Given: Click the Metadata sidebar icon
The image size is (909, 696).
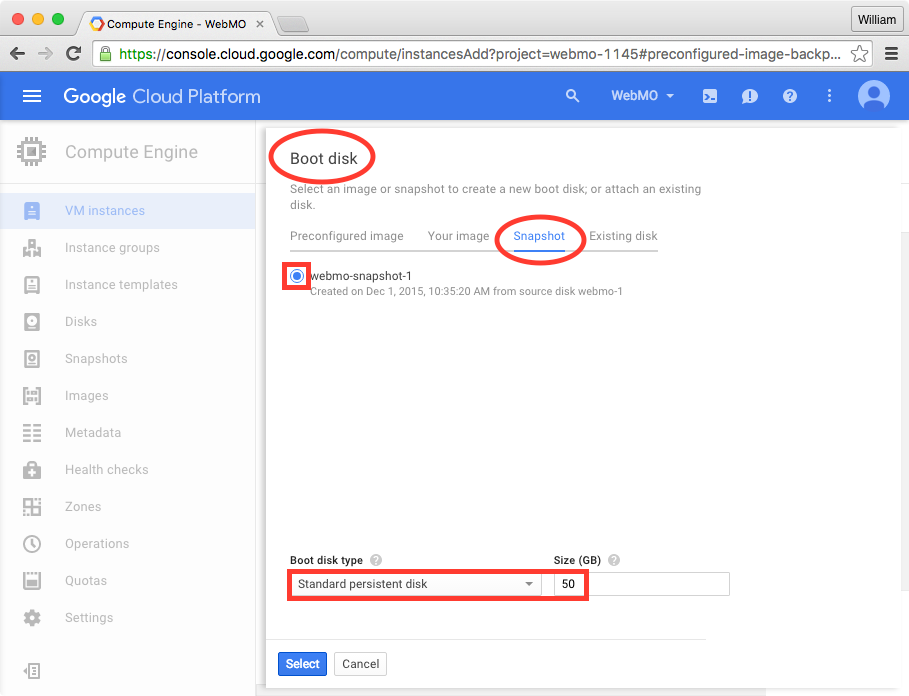Looking at the screenshot, I should [32, 433].
